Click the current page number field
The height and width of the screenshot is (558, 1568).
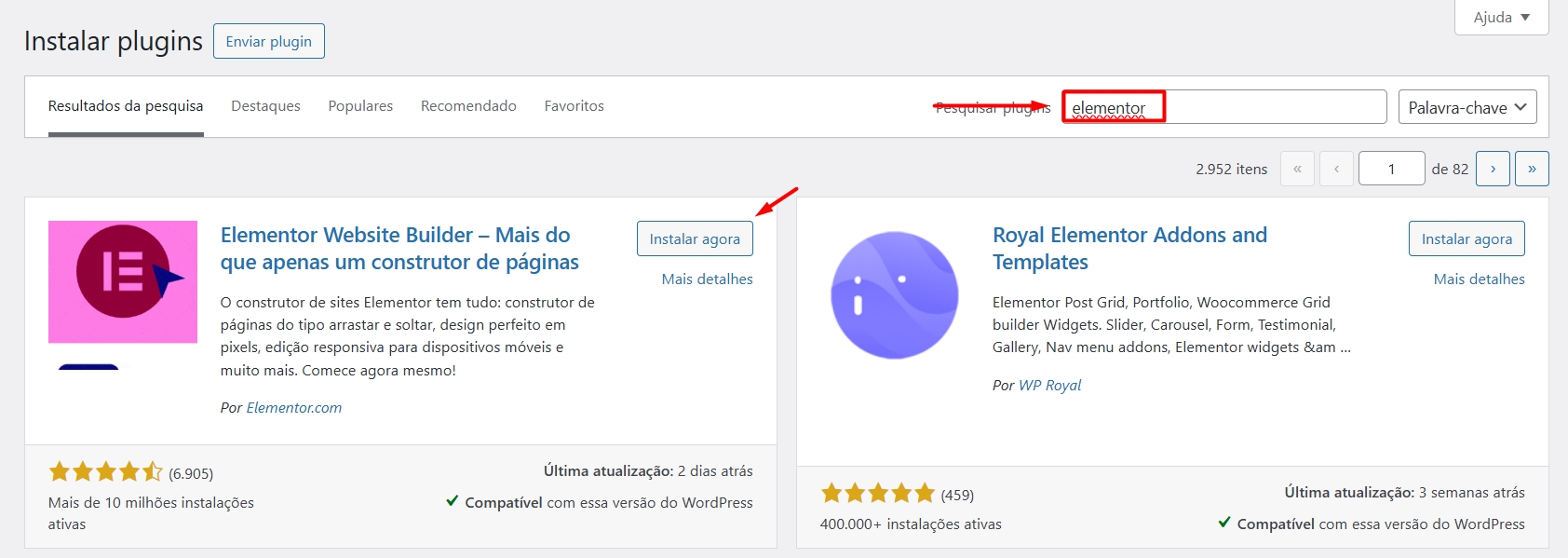tap(1391, 169)
